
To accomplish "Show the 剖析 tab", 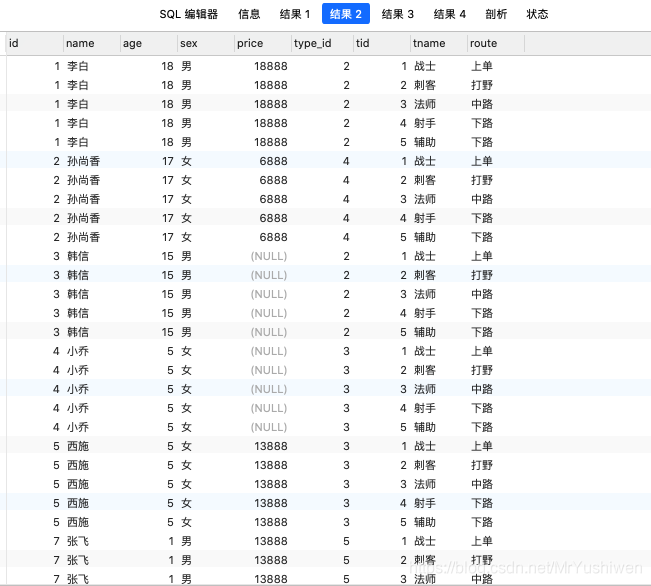I will click(x=496, y=14).
